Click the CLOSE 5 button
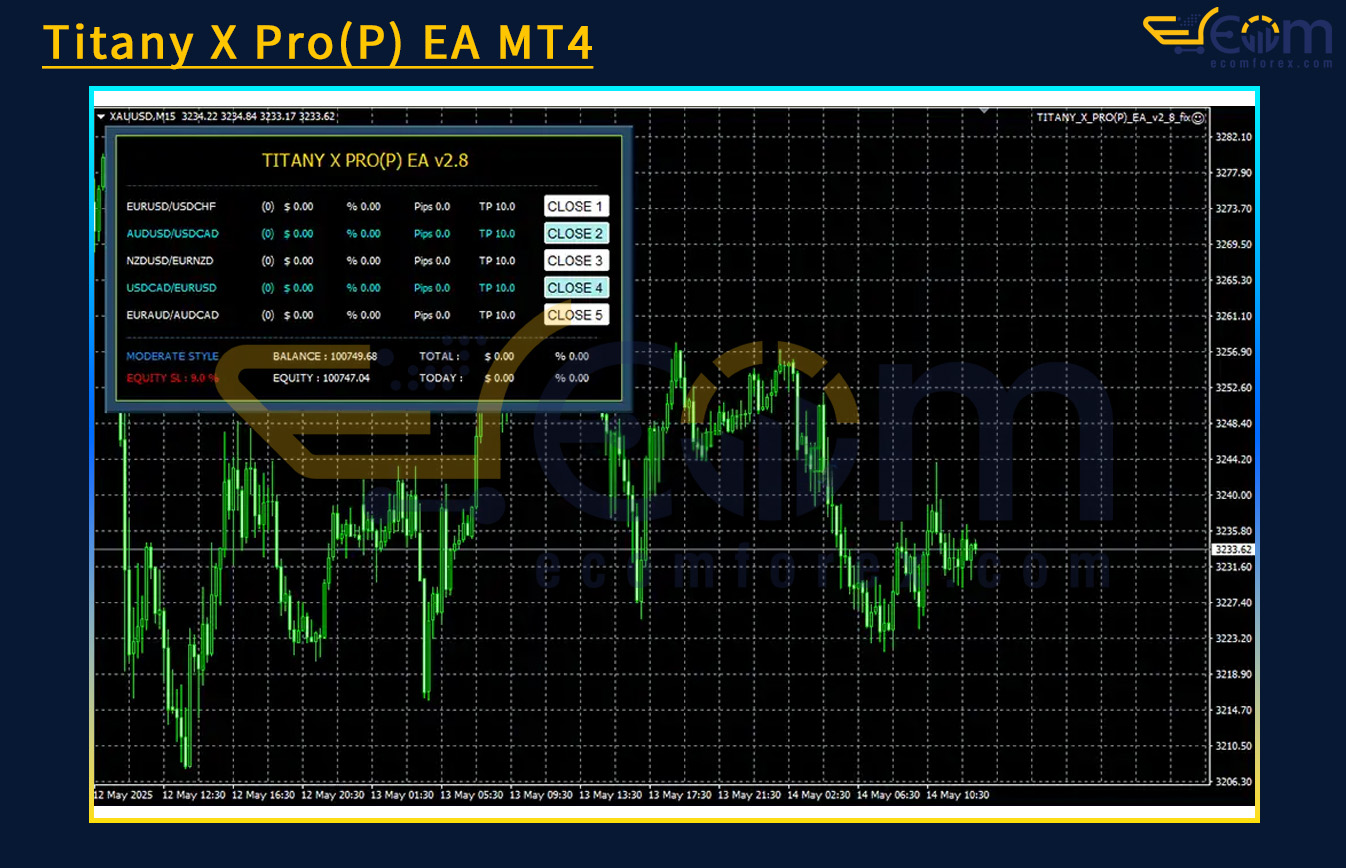Viewport: 1346px width, 868px height. point(576,315)
